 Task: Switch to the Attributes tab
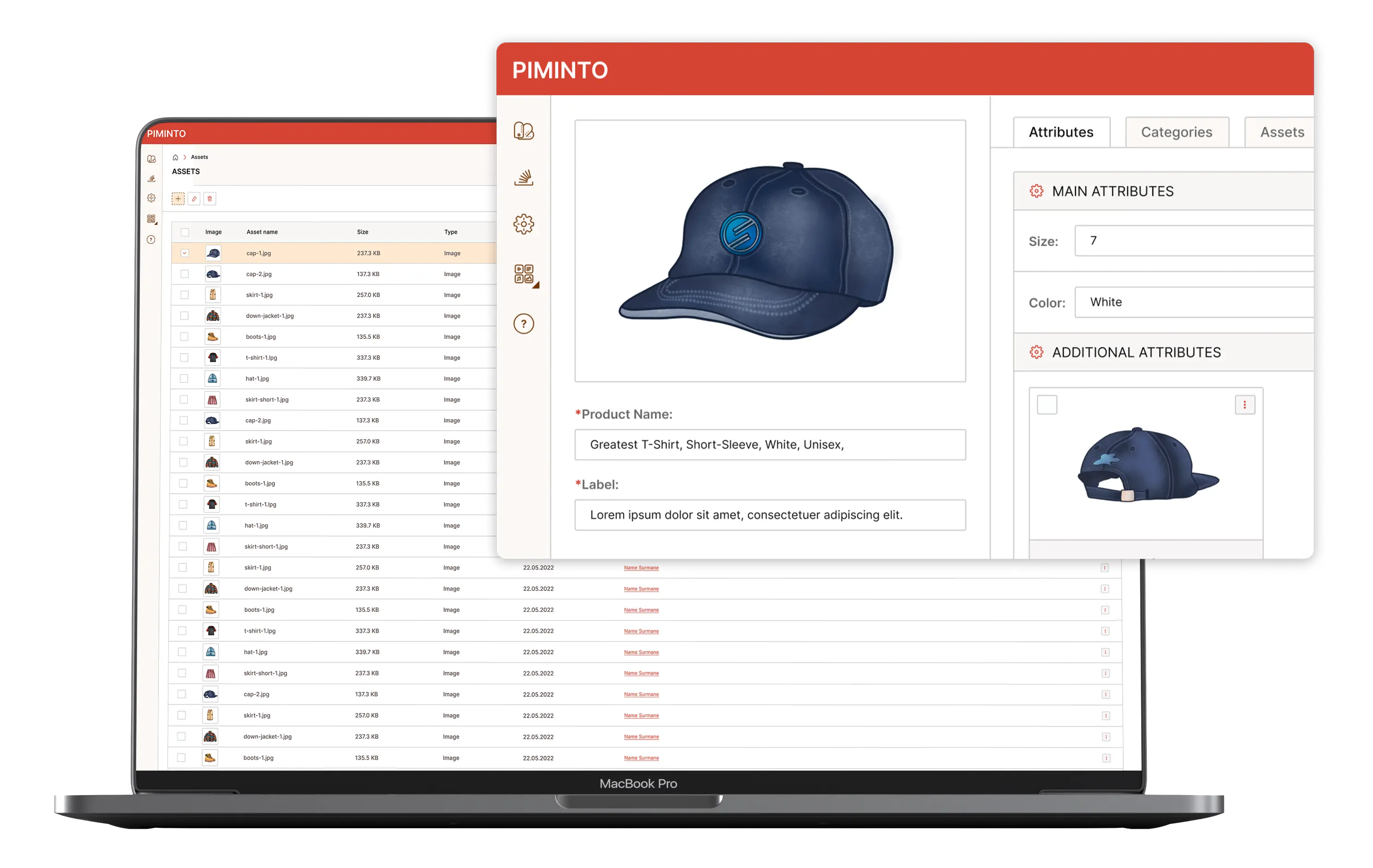1061,132
